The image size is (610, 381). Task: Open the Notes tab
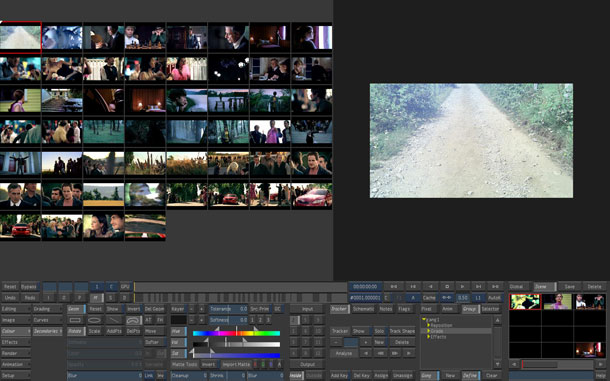click(386, 309)
